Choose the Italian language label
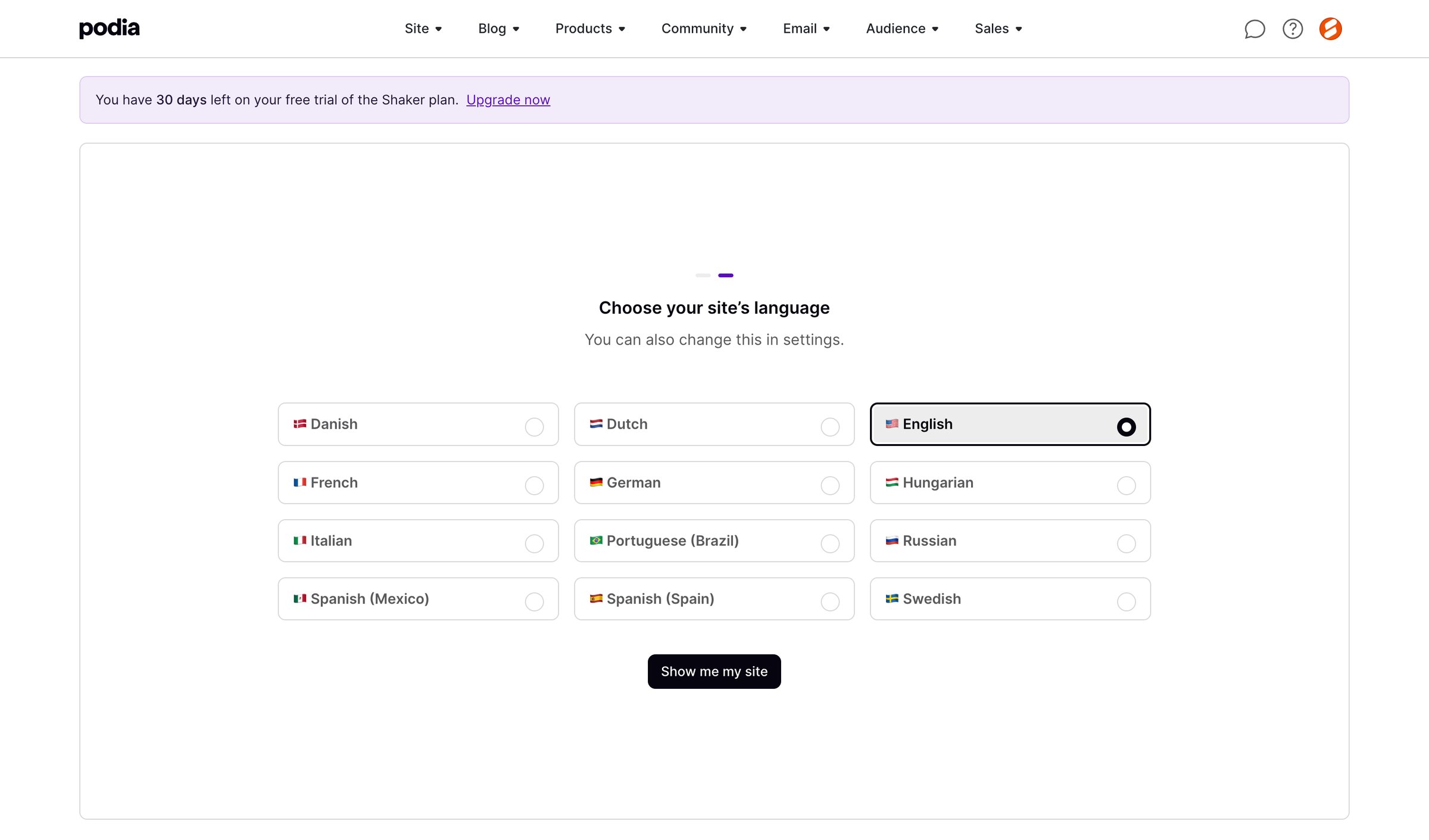The image size is (1429, 840). pyautogui.click(x=331, y=541)
